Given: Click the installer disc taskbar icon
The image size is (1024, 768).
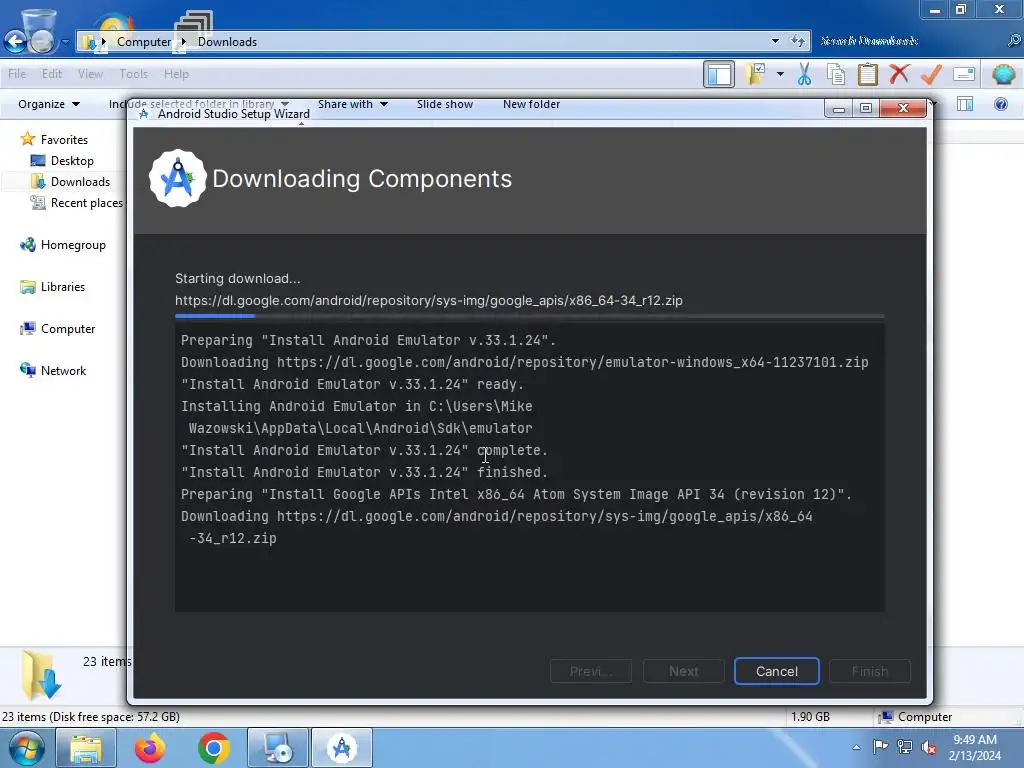Looking at the screenshot, I should point(278,748).
